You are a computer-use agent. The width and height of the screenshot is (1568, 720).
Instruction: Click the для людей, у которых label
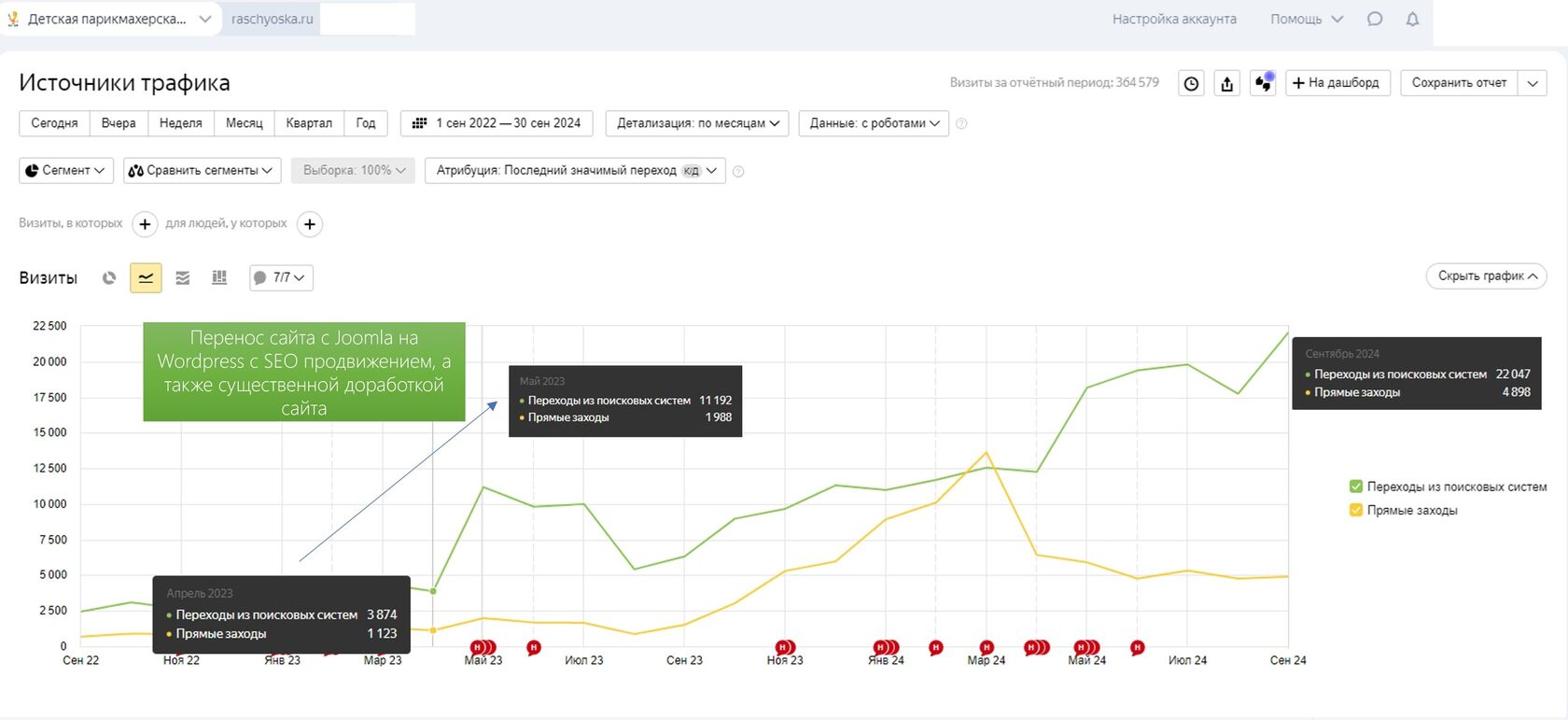[226, 223]
